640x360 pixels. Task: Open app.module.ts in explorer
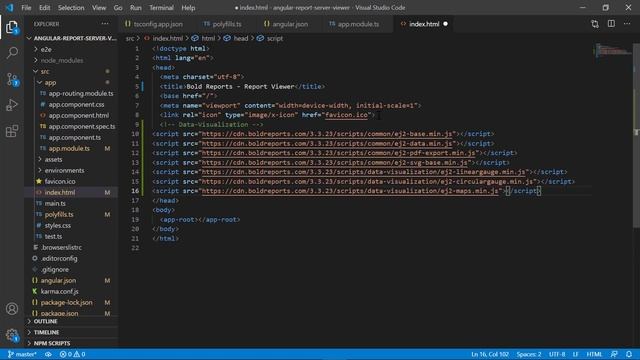69,149
